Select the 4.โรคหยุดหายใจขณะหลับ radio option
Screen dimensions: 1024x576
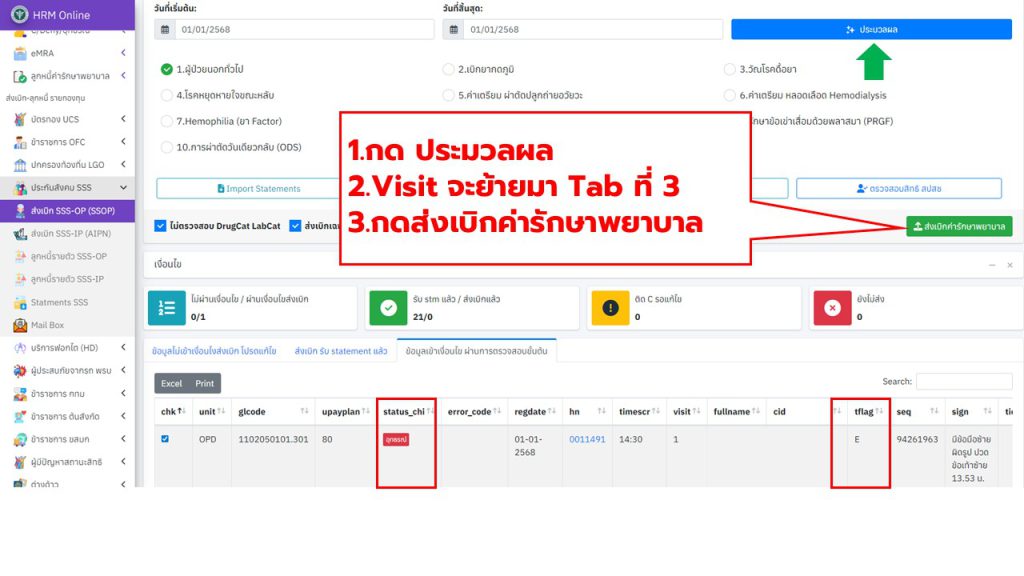tap(166, 95)
